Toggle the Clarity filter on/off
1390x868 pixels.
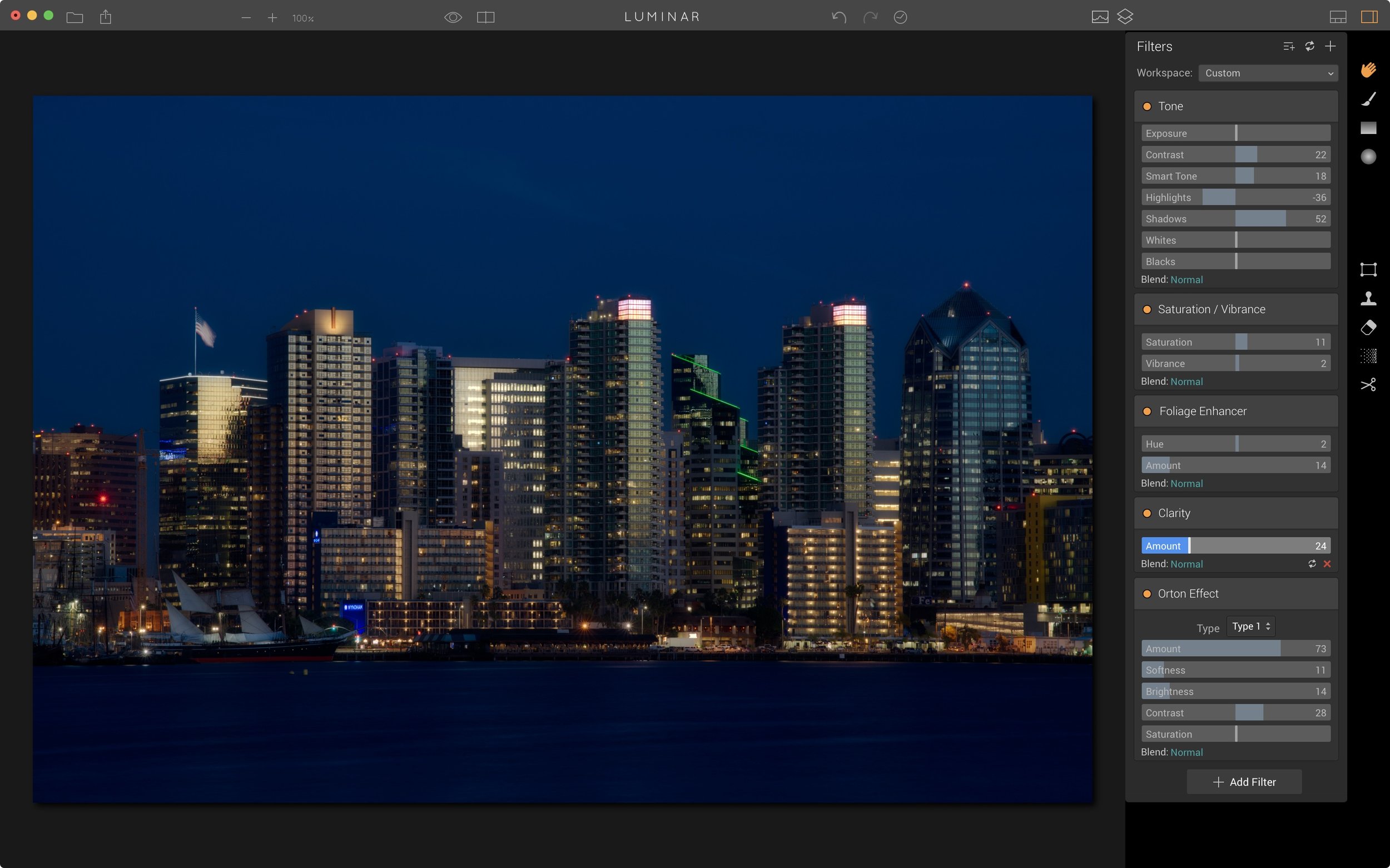tap(1147, 513)
